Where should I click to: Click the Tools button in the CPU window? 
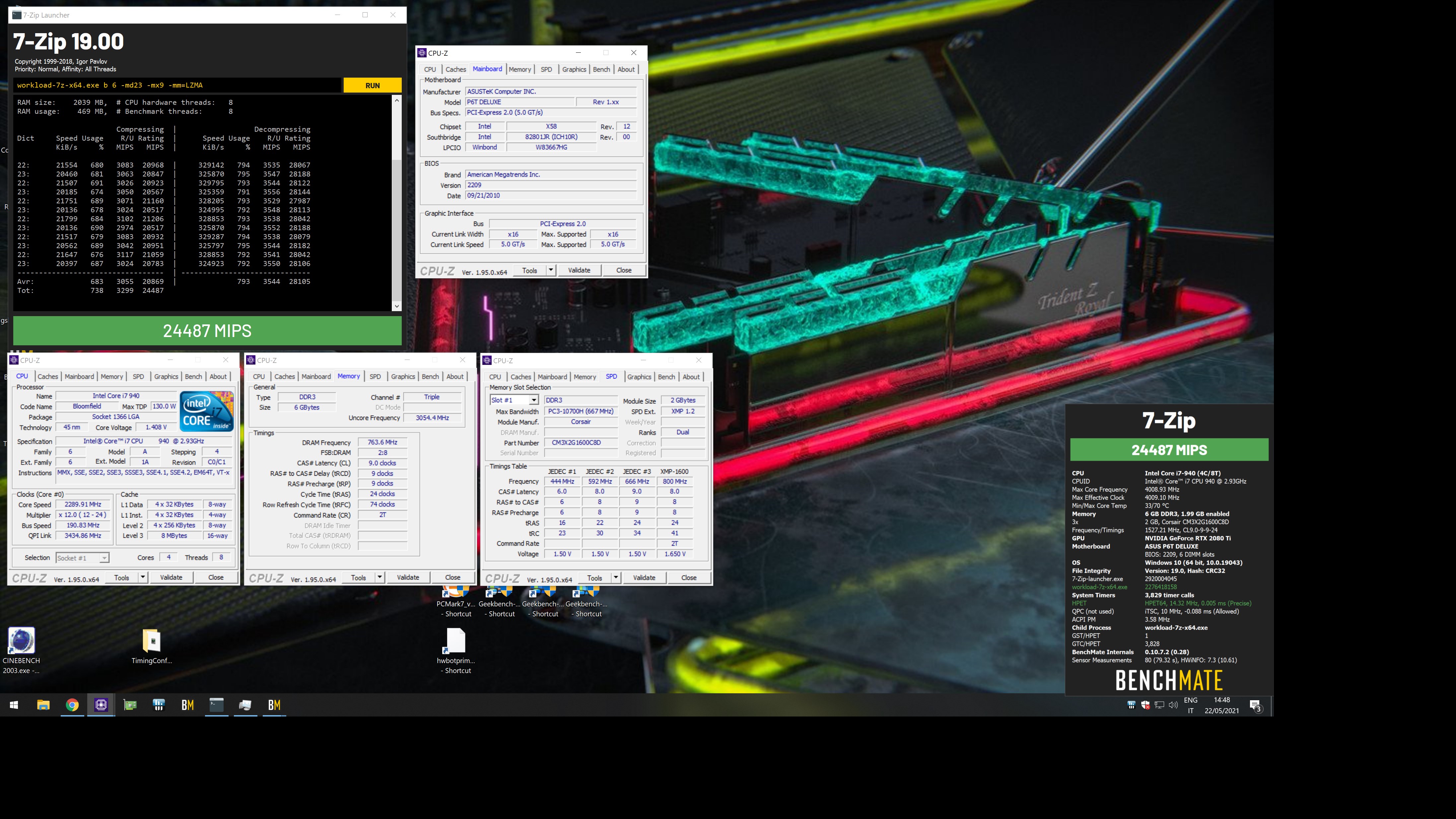tap(121, 577)
